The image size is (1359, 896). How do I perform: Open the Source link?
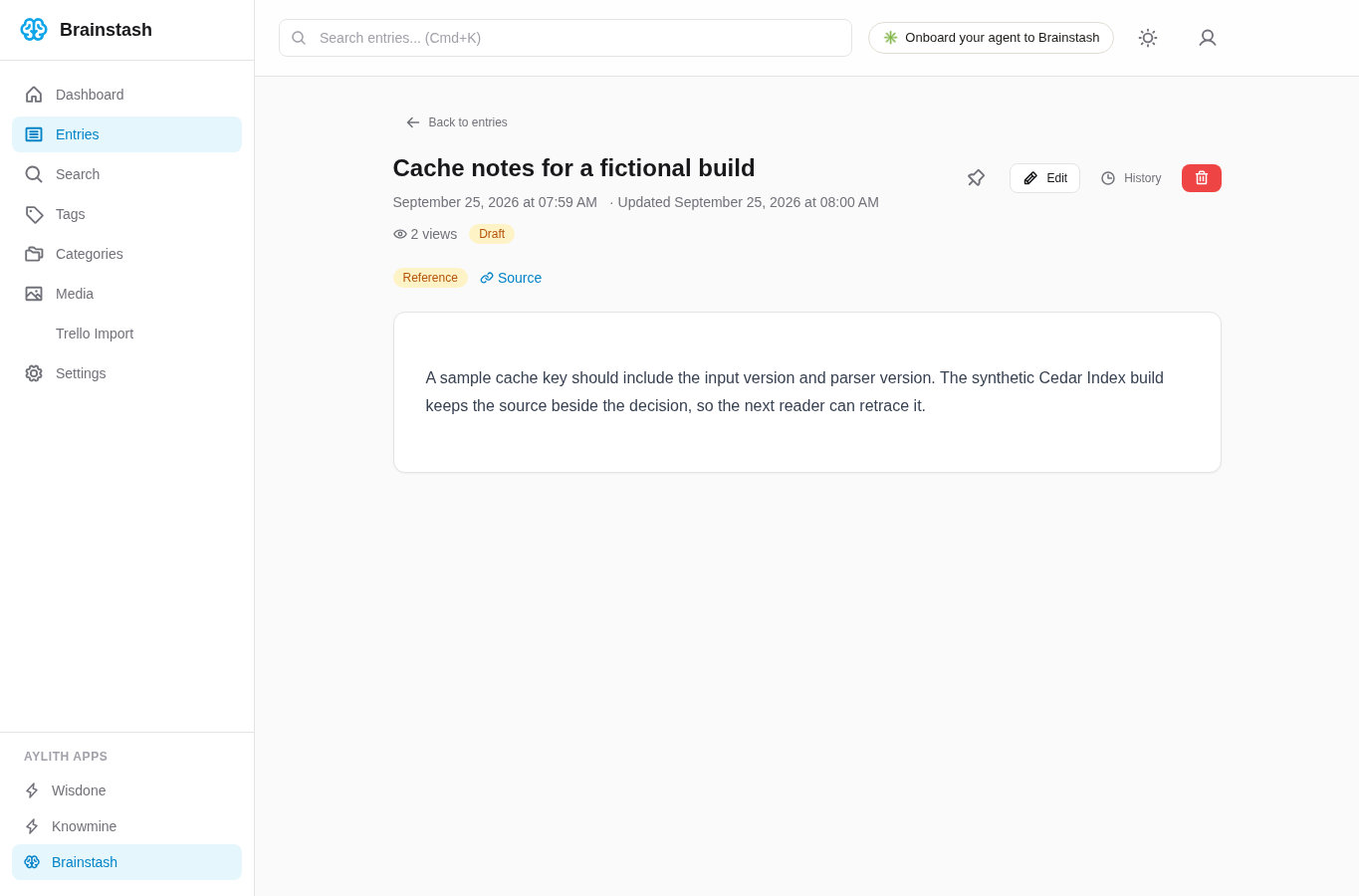511,278
